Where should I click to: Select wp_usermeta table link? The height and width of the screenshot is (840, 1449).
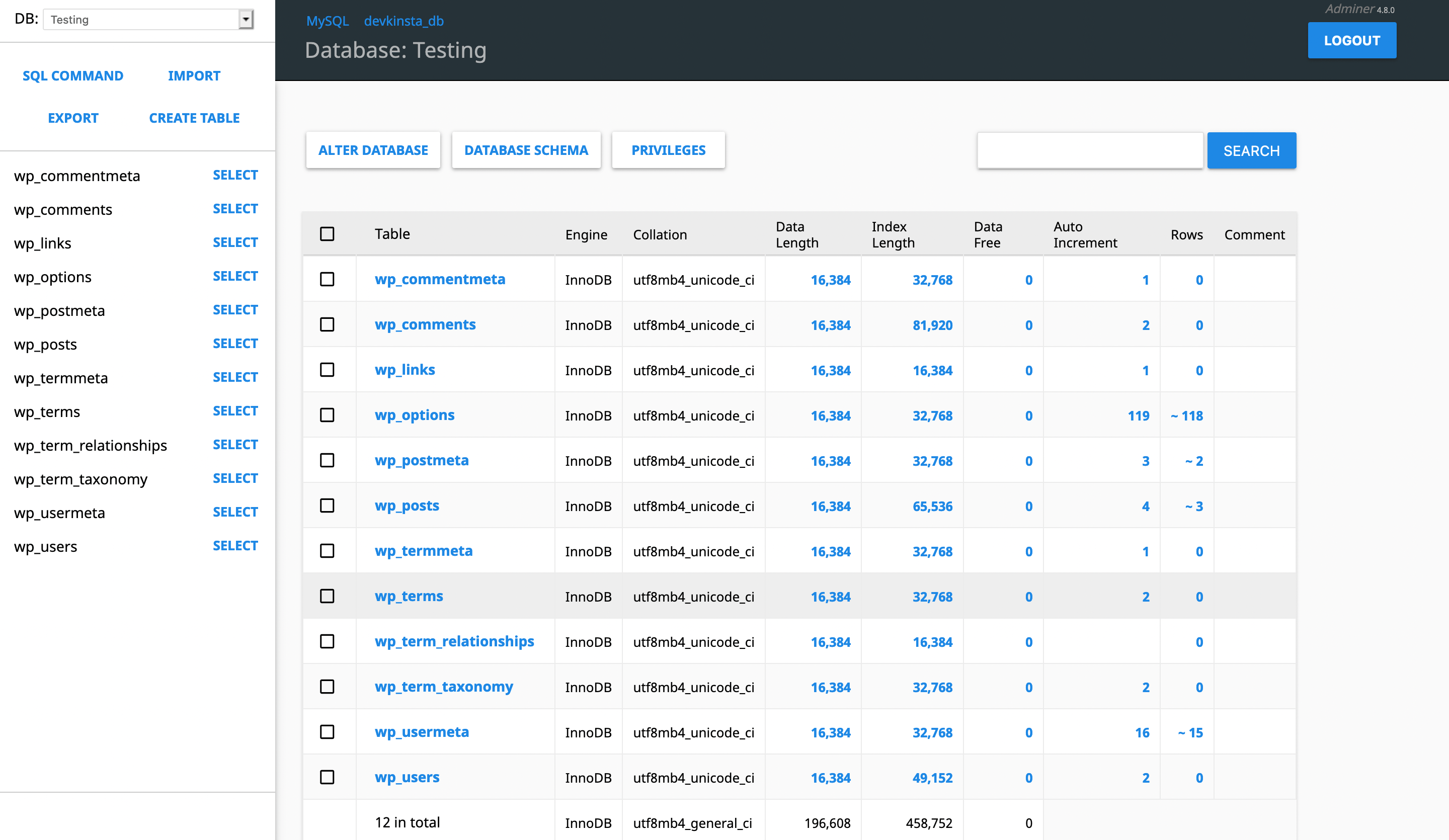coord(421,731)
